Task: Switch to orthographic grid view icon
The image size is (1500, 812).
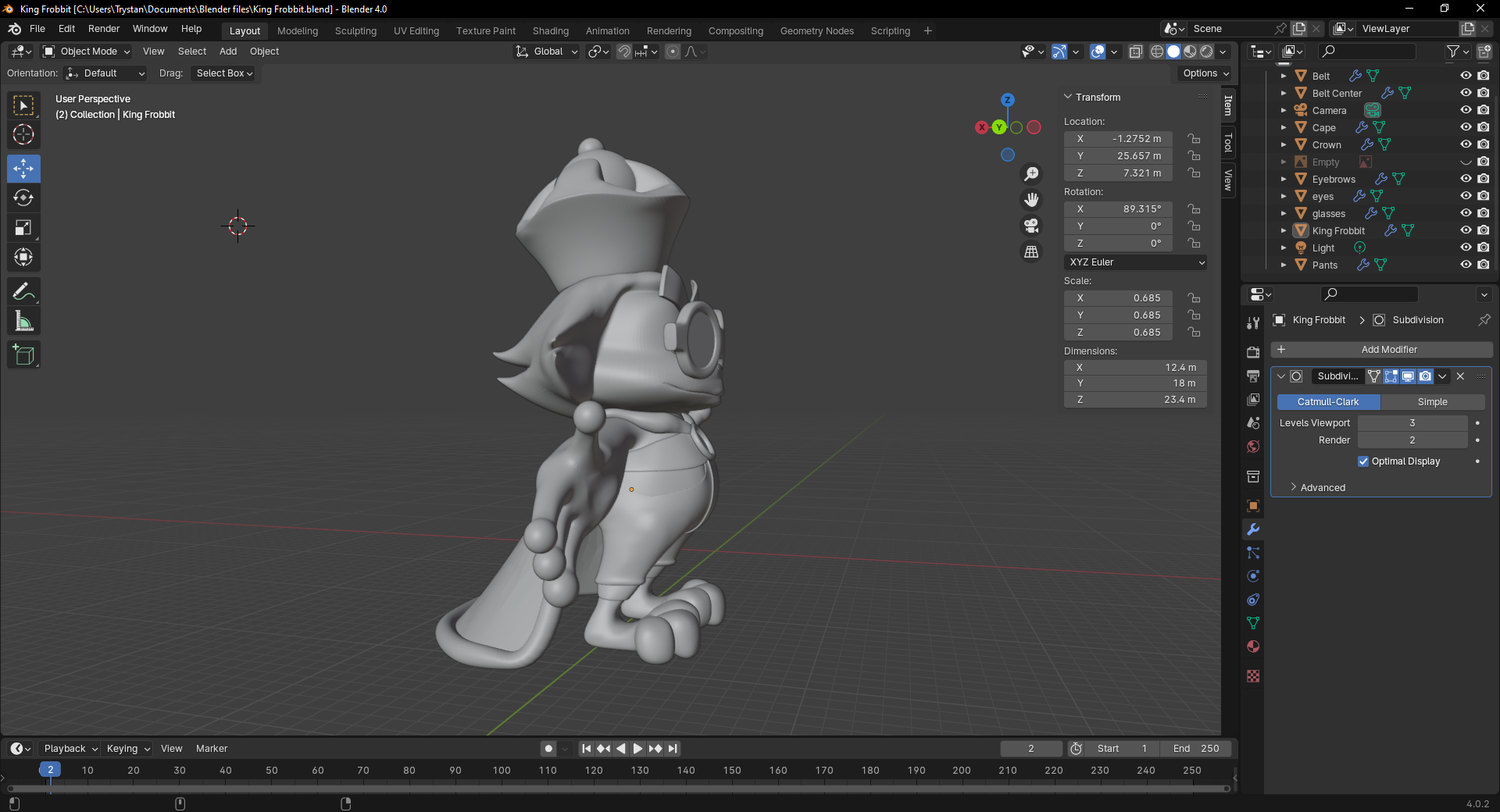Action: point(1031,251)
